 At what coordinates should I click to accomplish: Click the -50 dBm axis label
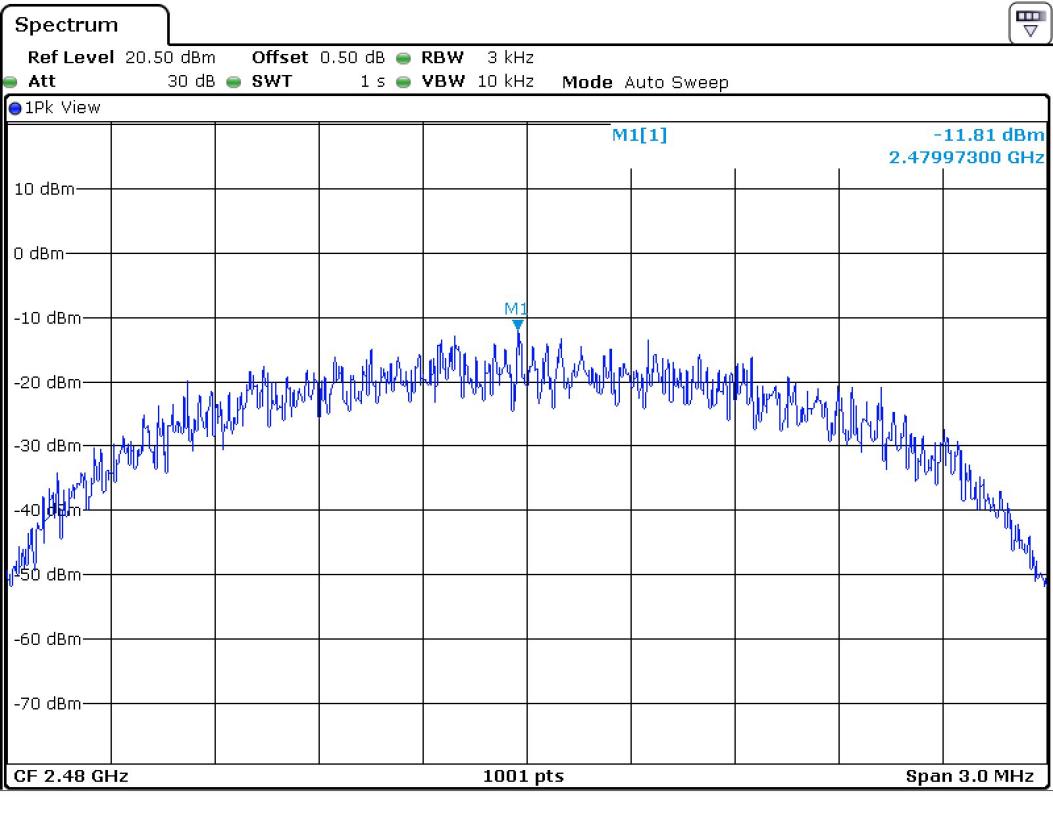47,575
